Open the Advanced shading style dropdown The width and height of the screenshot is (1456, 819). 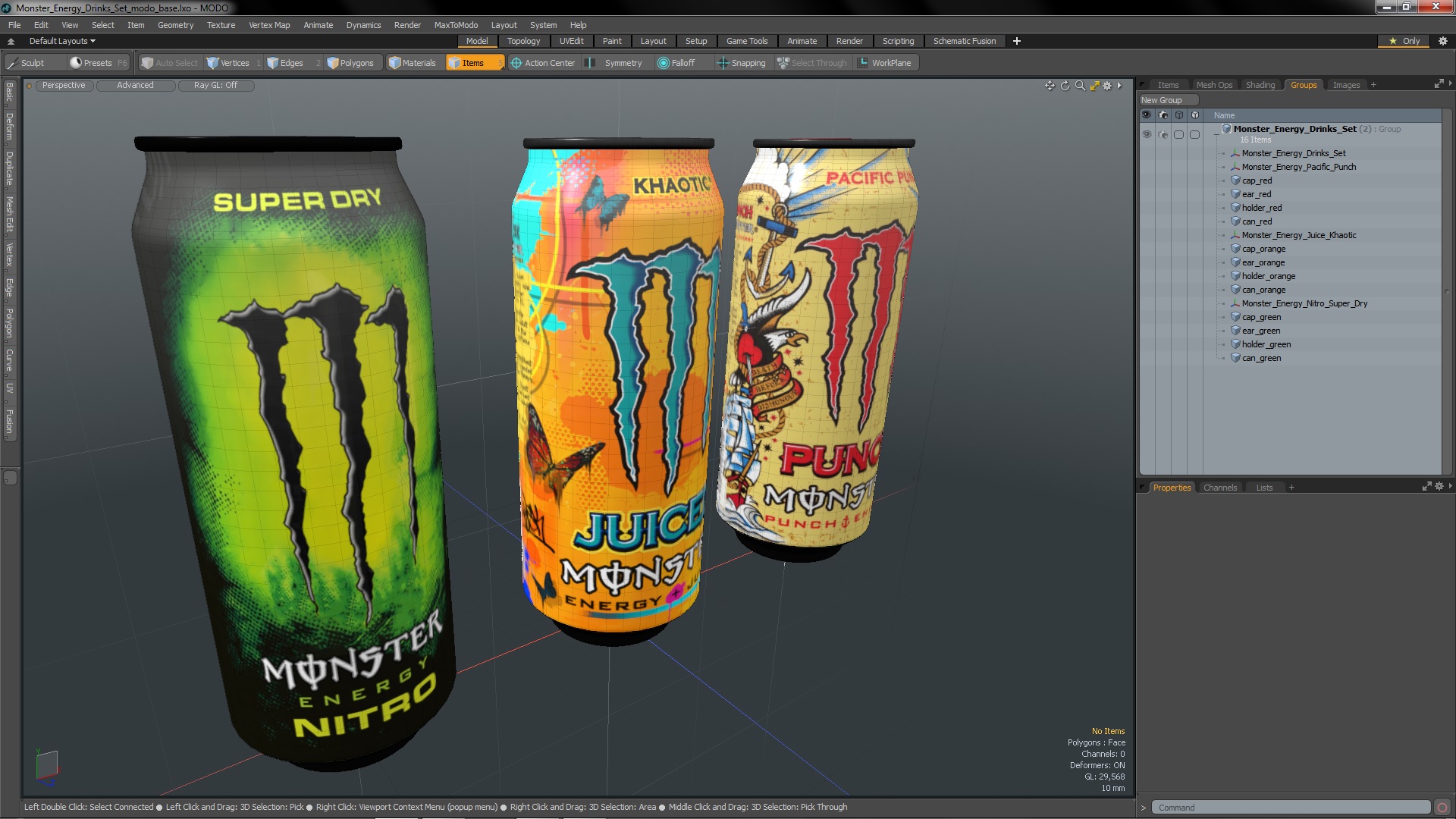pos(135,86)
